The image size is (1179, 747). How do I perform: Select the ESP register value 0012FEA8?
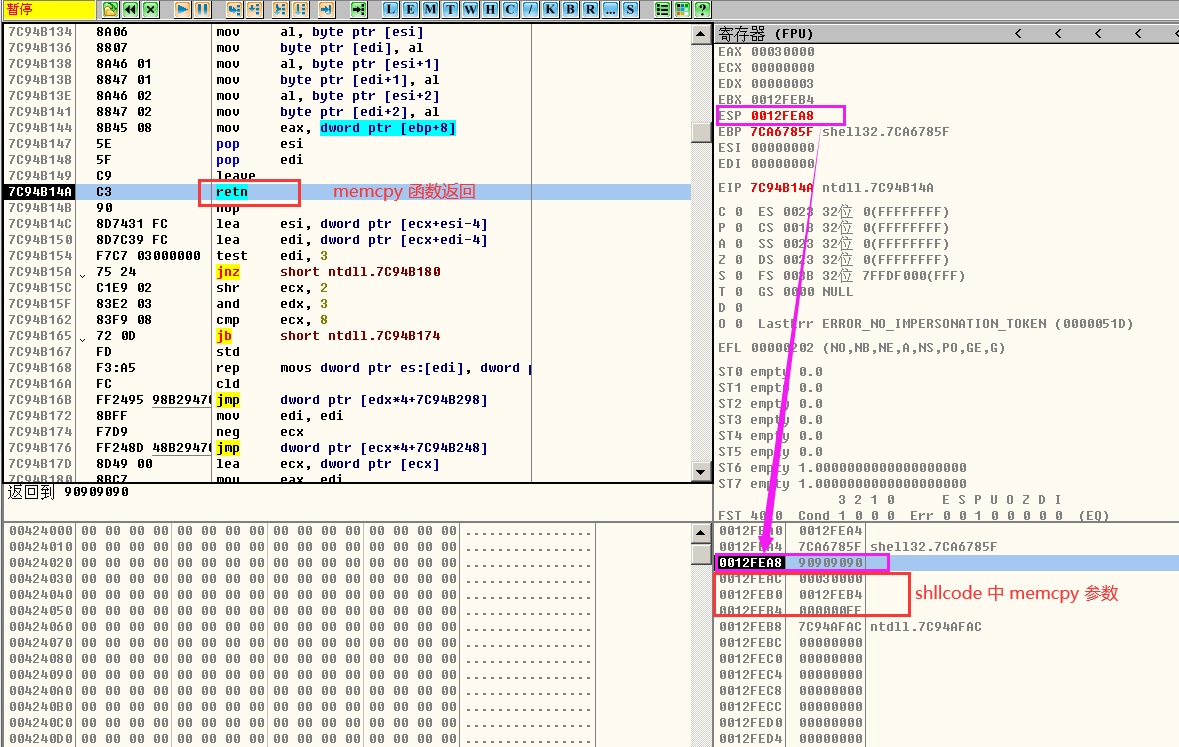782,116
